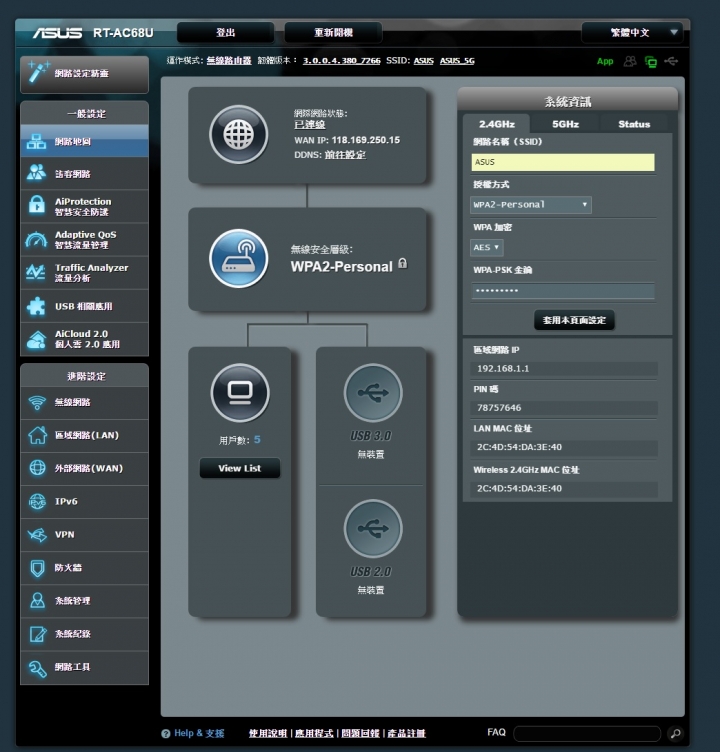Click the clients computer icon

click(x=240, y=393)
